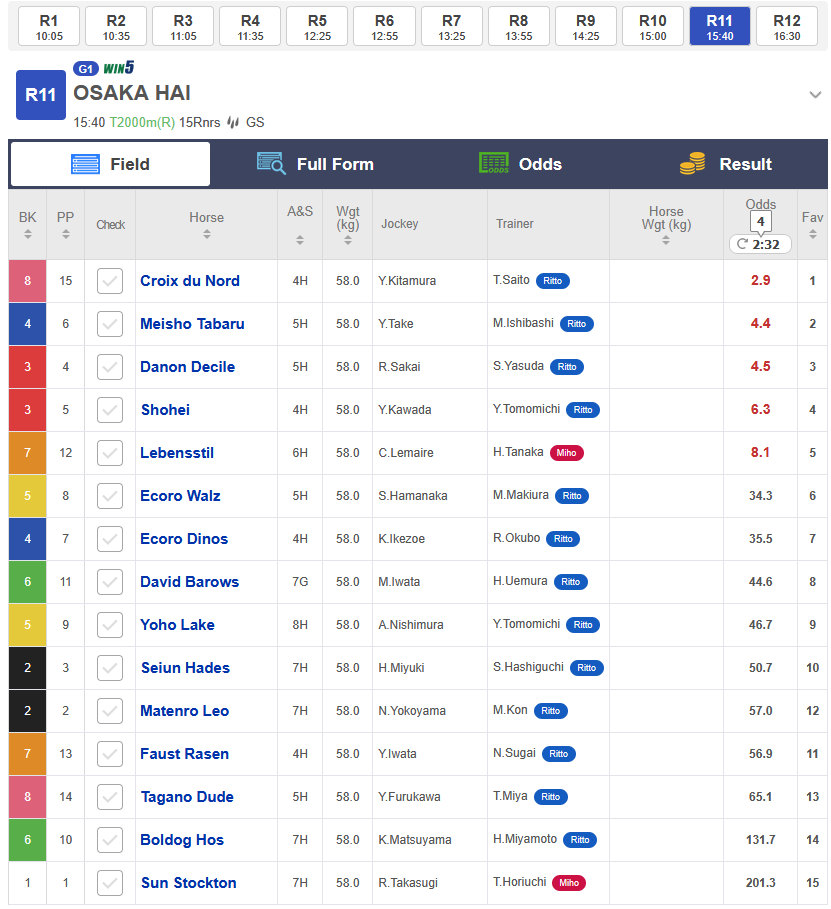Screen dimensions: 831x909
Task: Check the box for Faust Rasen
Action: click(110, 754)
